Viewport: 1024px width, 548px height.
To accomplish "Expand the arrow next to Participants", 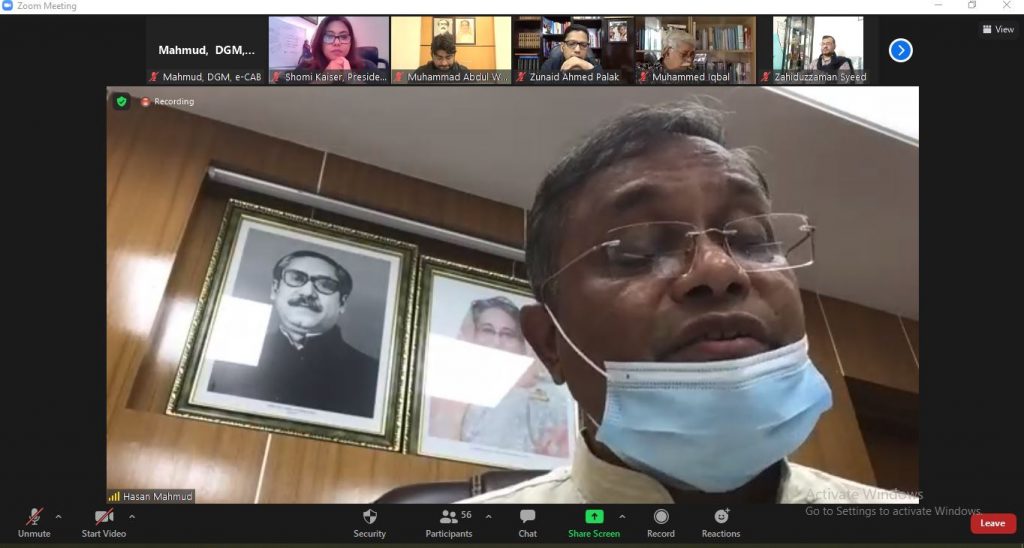I will (x=488, y=517).
